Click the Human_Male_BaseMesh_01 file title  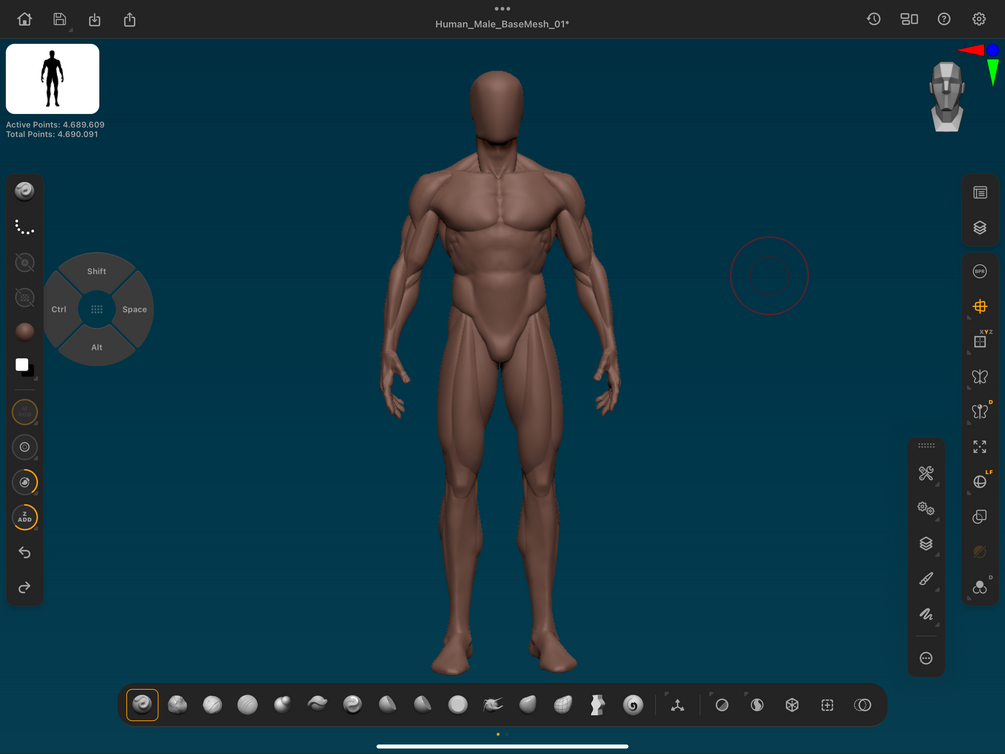coord(502,24)
